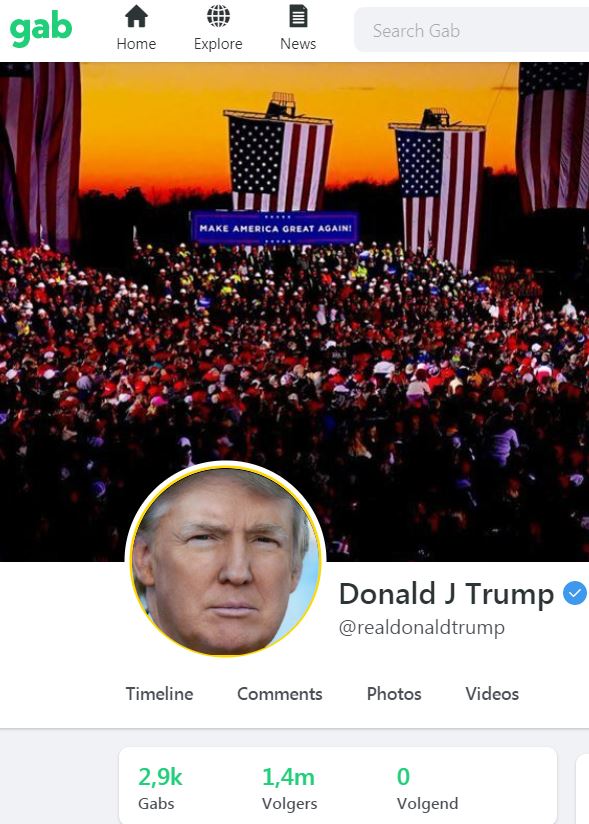
Task: Click the @realdonaldtrump handle
Action: (x=422, y=627)
